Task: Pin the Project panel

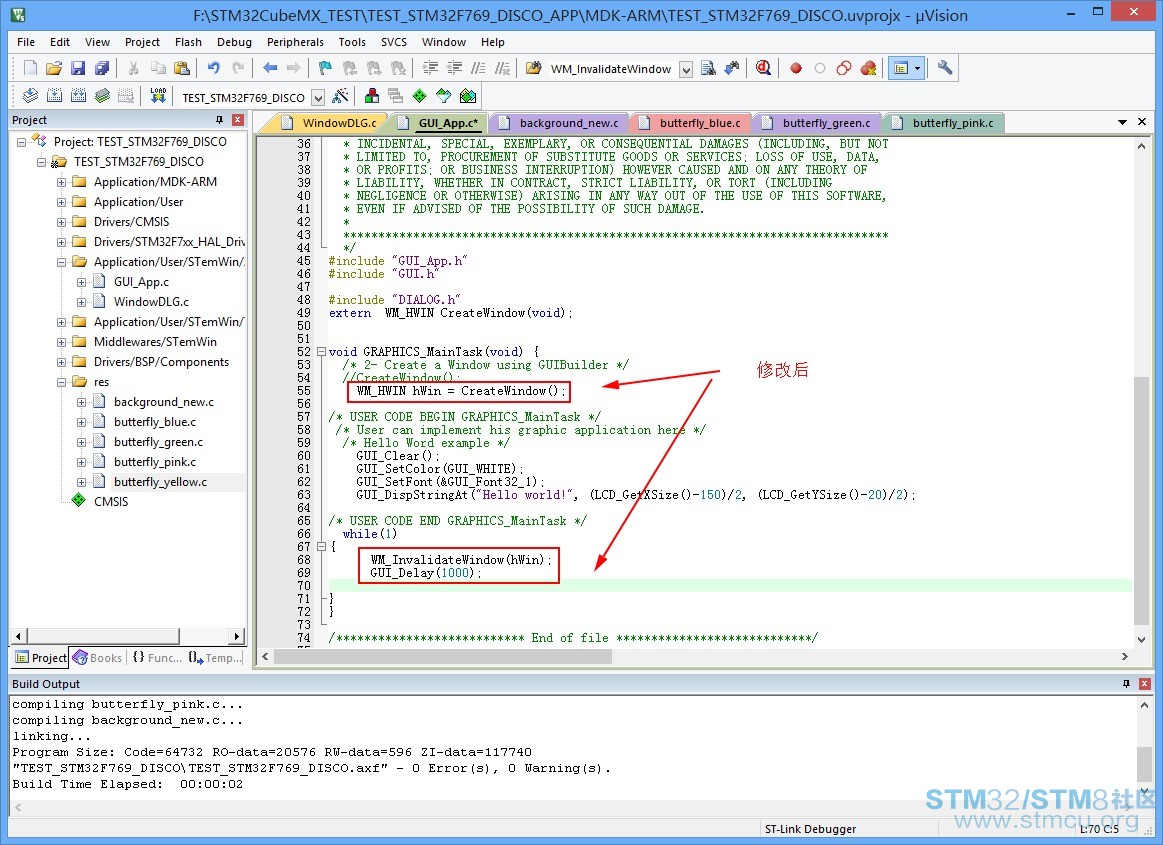Action: pos(220,119)
